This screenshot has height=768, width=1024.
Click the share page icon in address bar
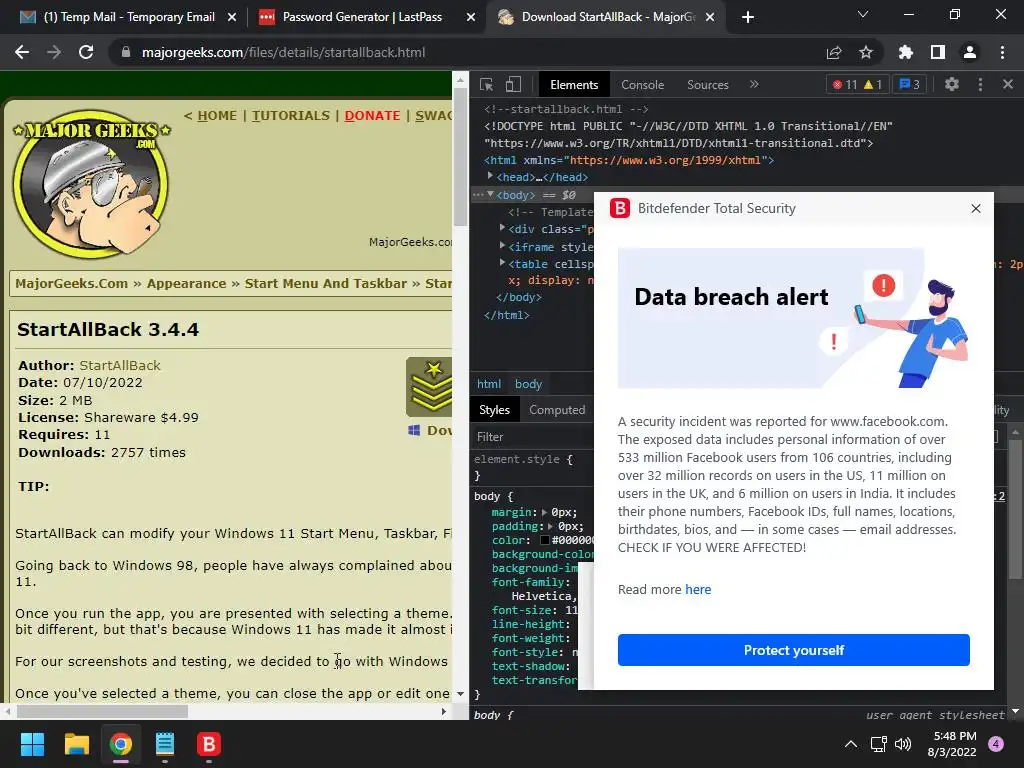[834, 52]
